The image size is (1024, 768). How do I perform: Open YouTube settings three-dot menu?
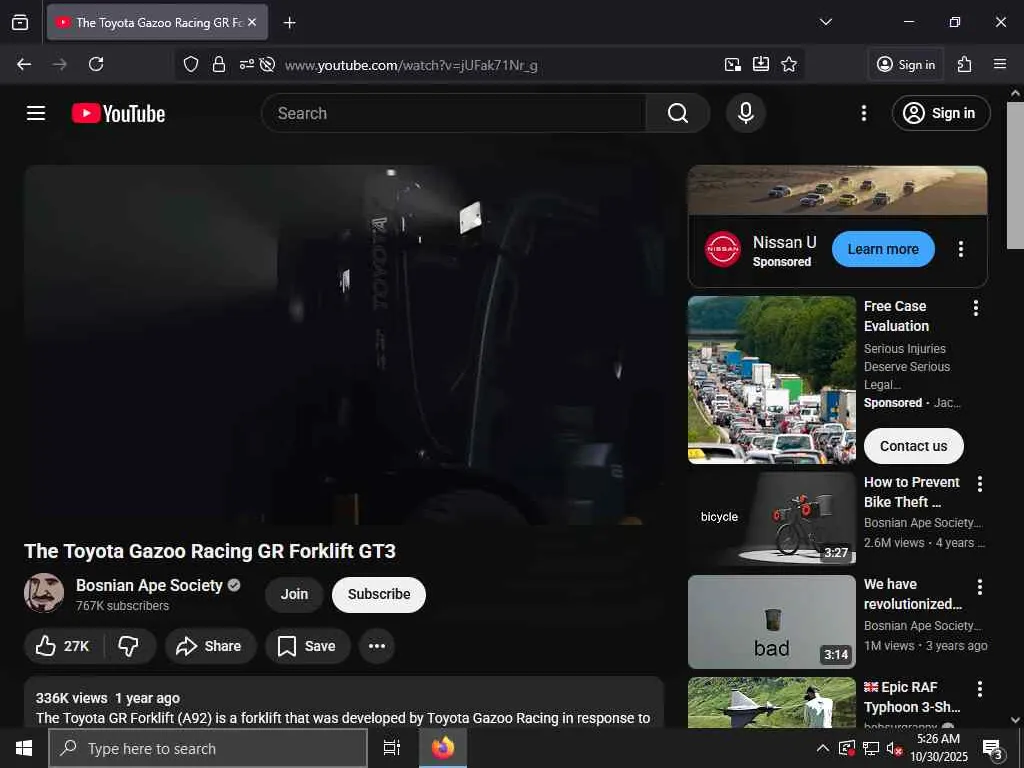point(863,113)
